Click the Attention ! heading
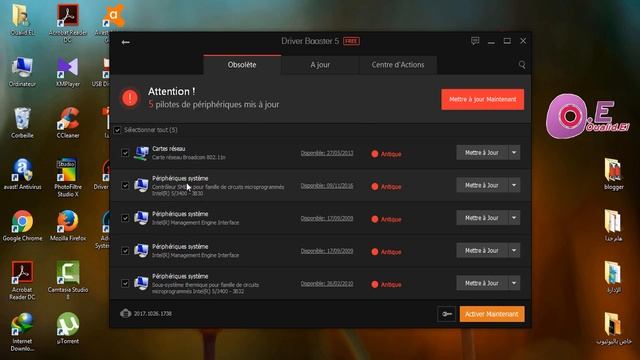 [x=171, y=91]
